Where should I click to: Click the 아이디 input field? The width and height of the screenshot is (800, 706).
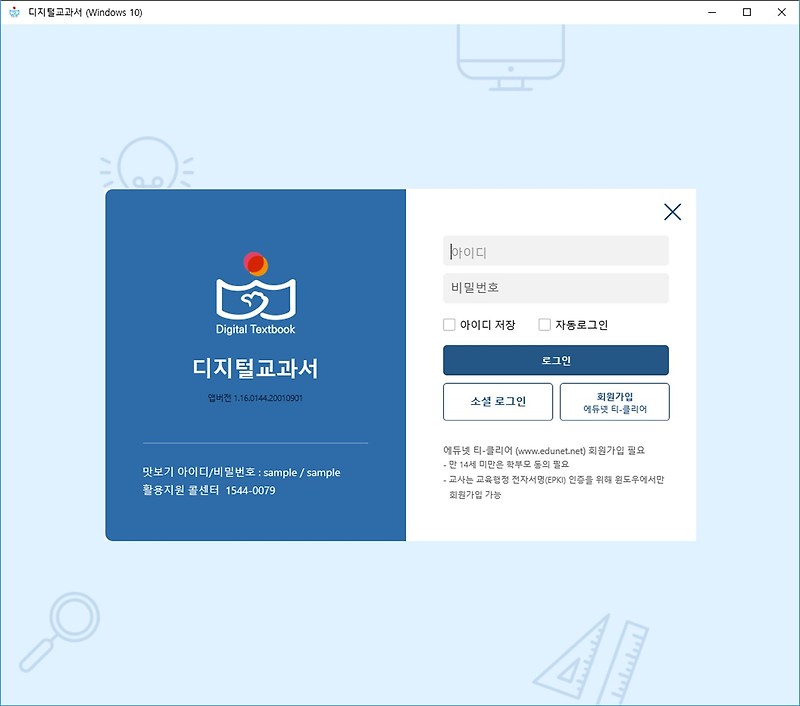click(556, 251)
